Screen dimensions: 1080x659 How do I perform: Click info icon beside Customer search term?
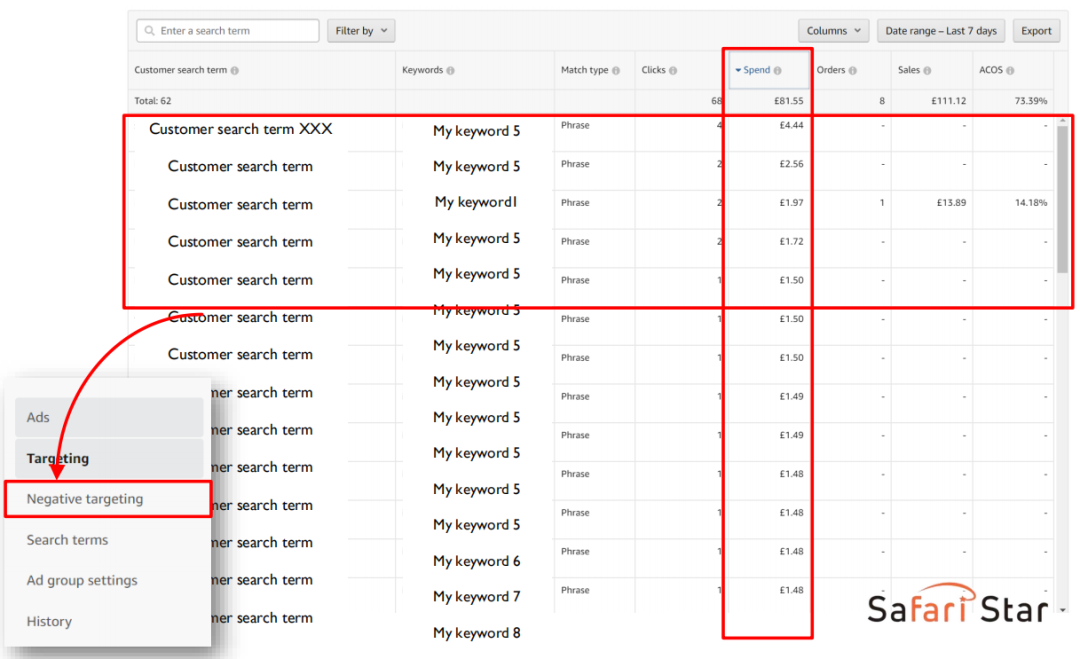(235, 71)
